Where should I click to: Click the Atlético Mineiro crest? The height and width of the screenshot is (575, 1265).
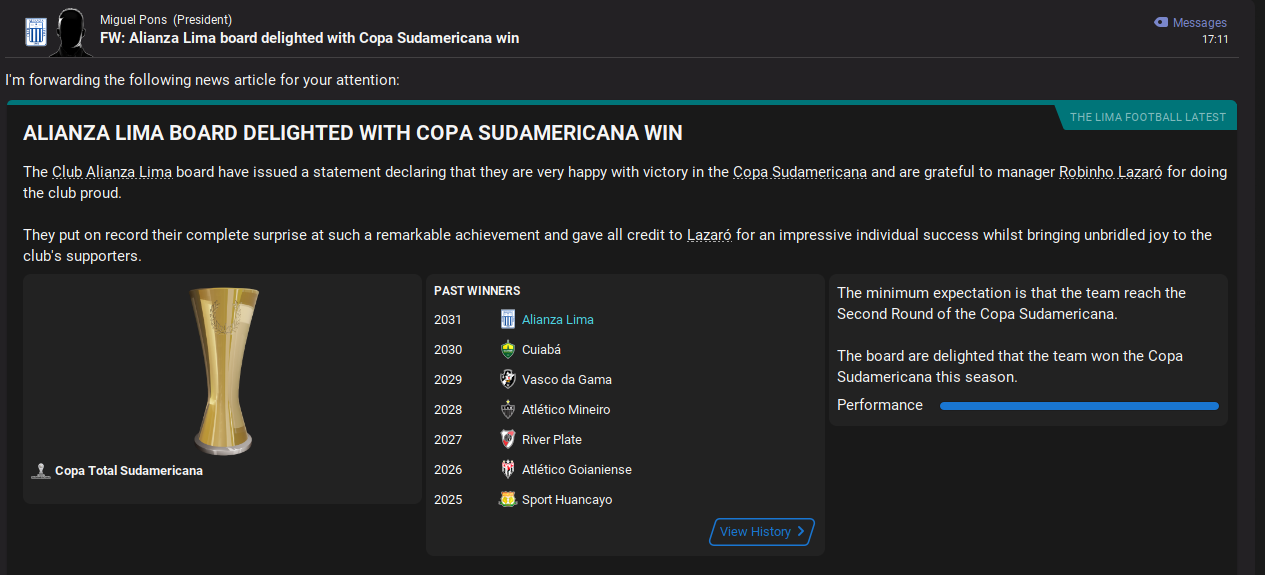[x=508, y=410]
